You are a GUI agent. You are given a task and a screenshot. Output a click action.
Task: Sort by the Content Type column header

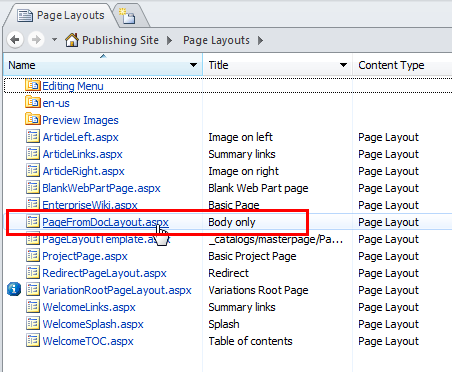(391, 65)
